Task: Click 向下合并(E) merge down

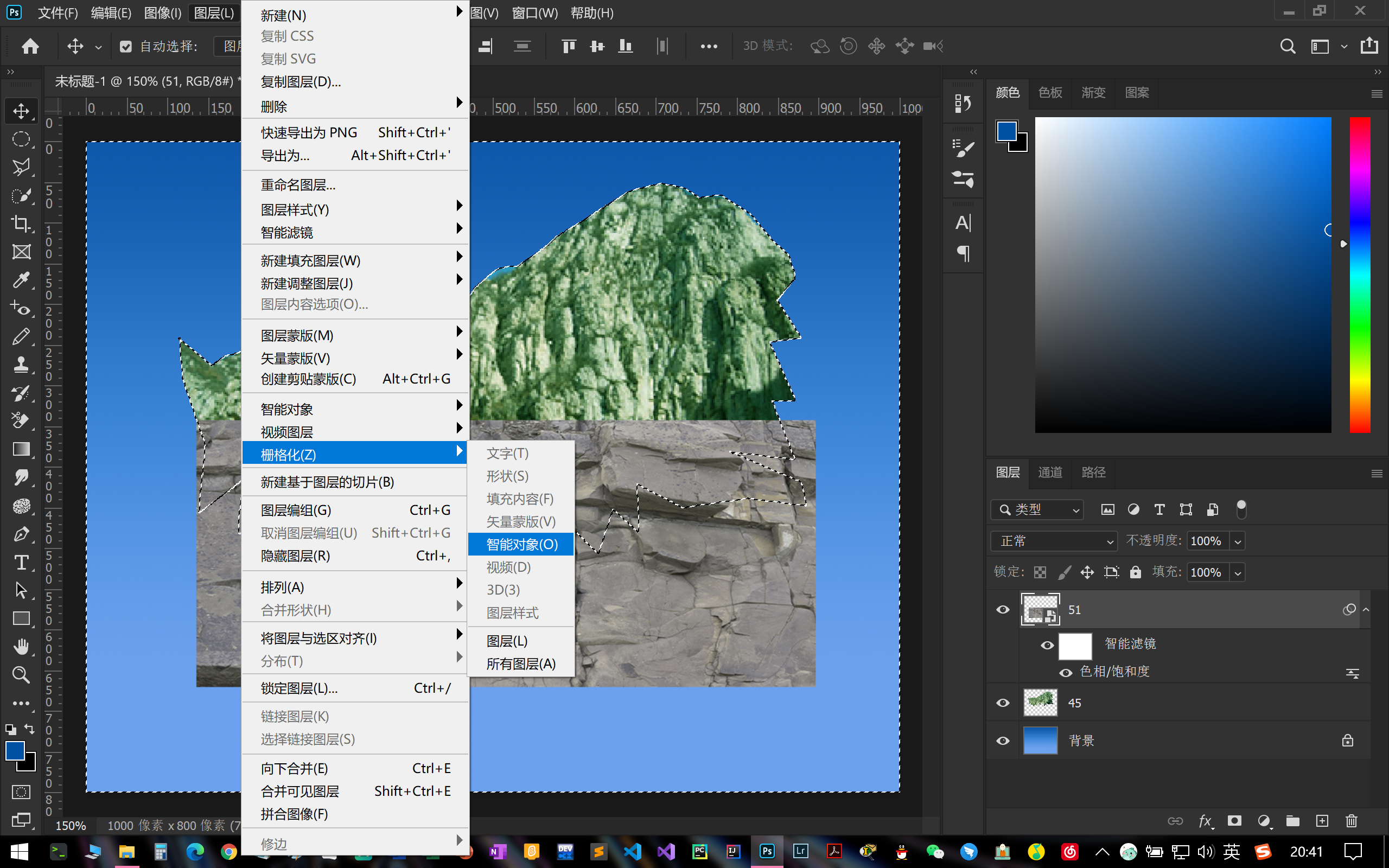Action: click(x=355, y=768)
